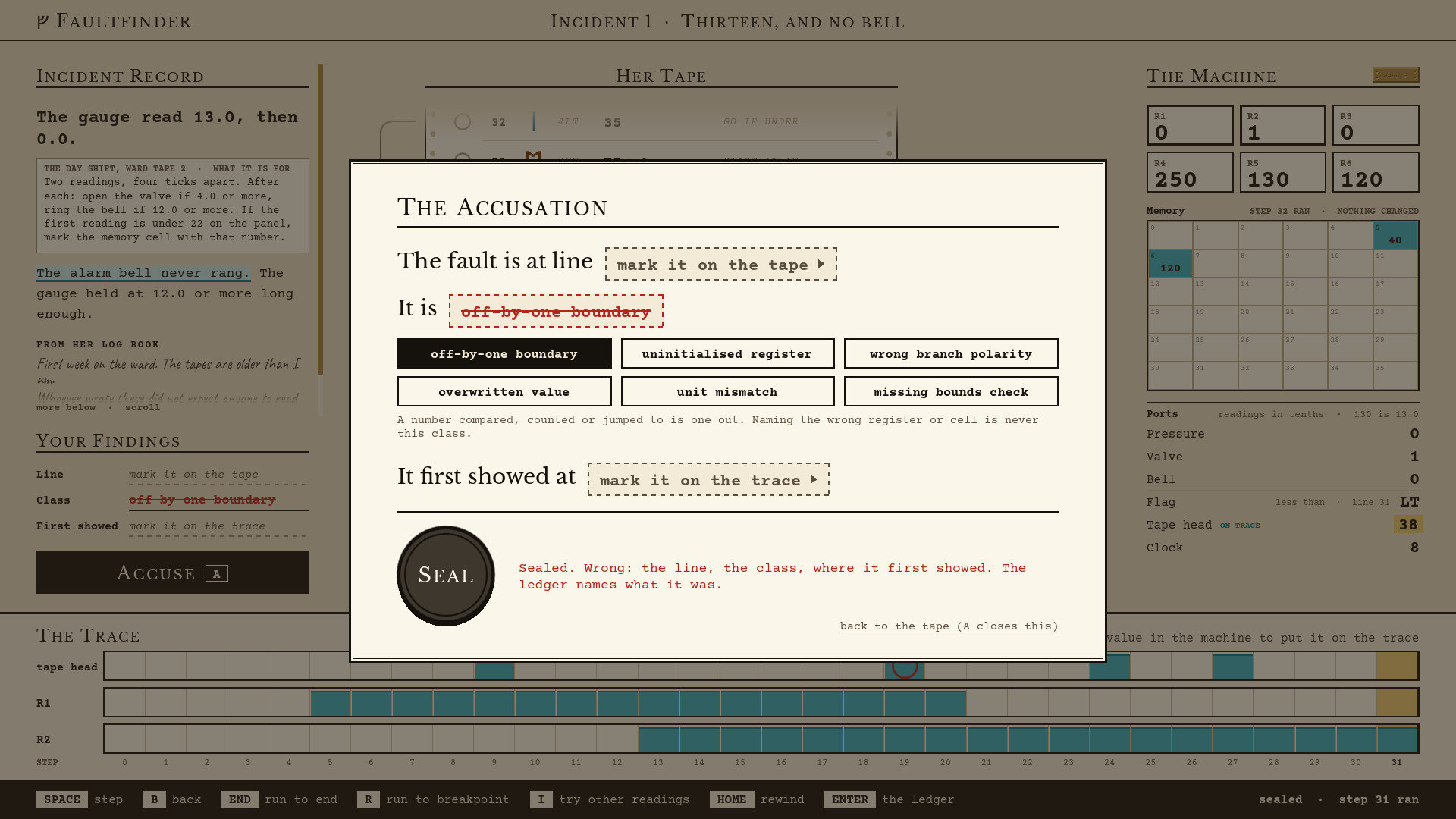Image resolution: width=1456 pixels, height=819 pixels.
Task: Follow the 'back to the tape' link
Action: [949, 626]
